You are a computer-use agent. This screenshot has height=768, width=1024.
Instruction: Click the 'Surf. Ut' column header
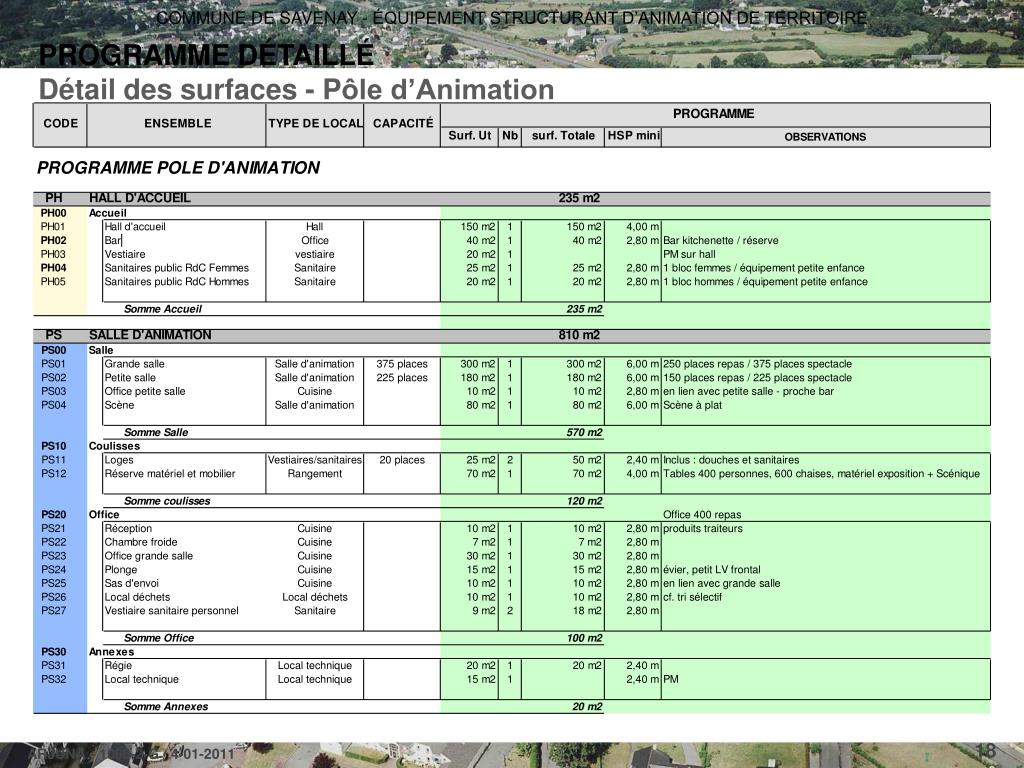point(470,136)
